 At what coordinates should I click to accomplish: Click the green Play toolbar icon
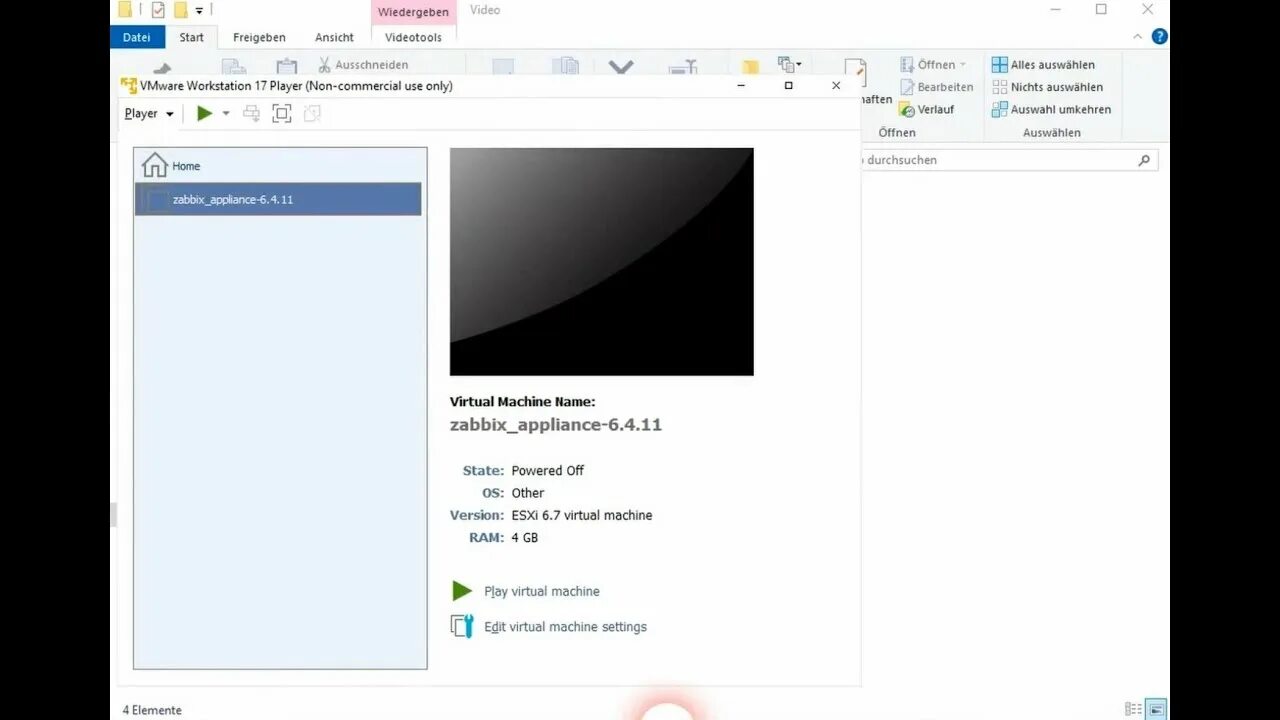204,114
